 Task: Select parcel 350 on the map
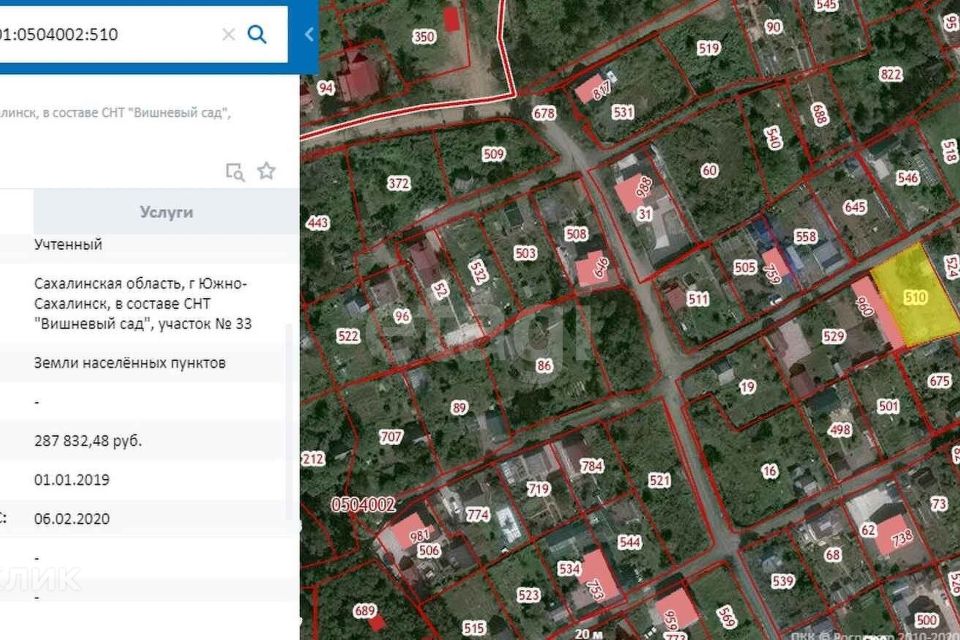pyautogui.click(x=424, y=38)
